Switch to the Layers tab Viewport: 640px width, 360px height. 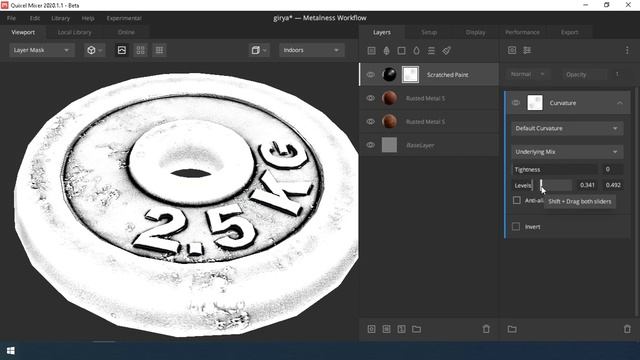pyautogui.click(x=382, y=32)
